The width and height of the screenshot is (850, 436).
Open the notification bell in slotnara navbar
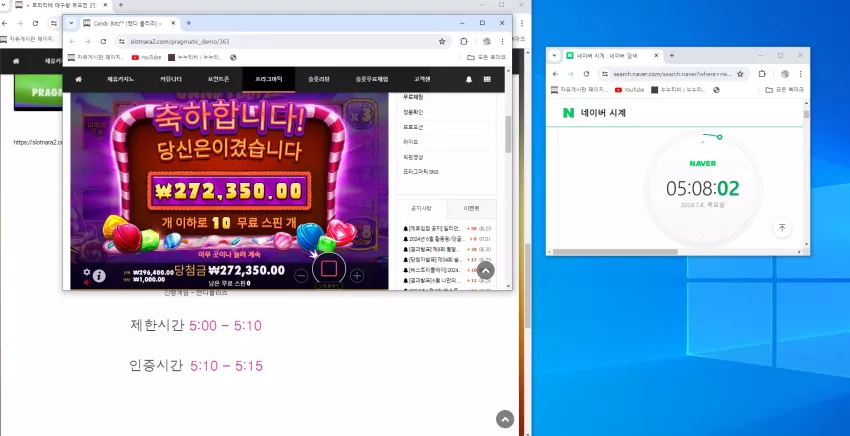click(469, 79)
